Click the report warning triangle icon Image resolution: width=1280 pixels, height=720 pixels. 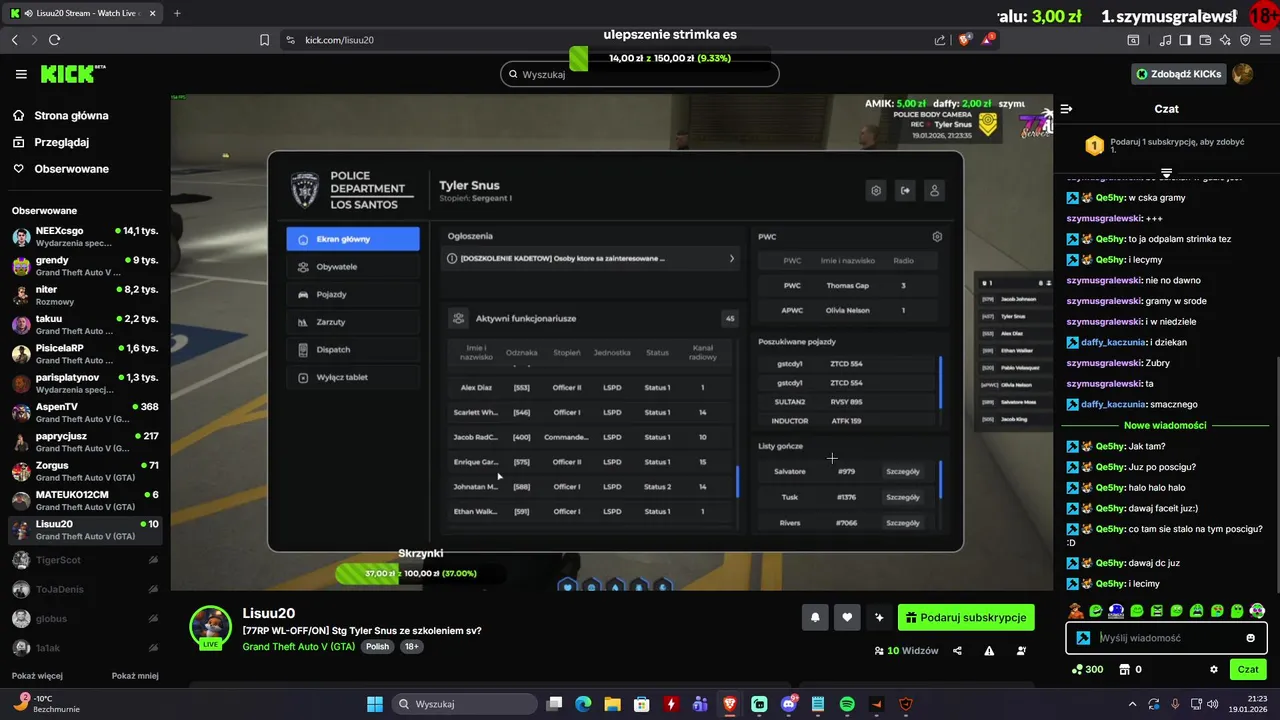(x=989, y=651)
